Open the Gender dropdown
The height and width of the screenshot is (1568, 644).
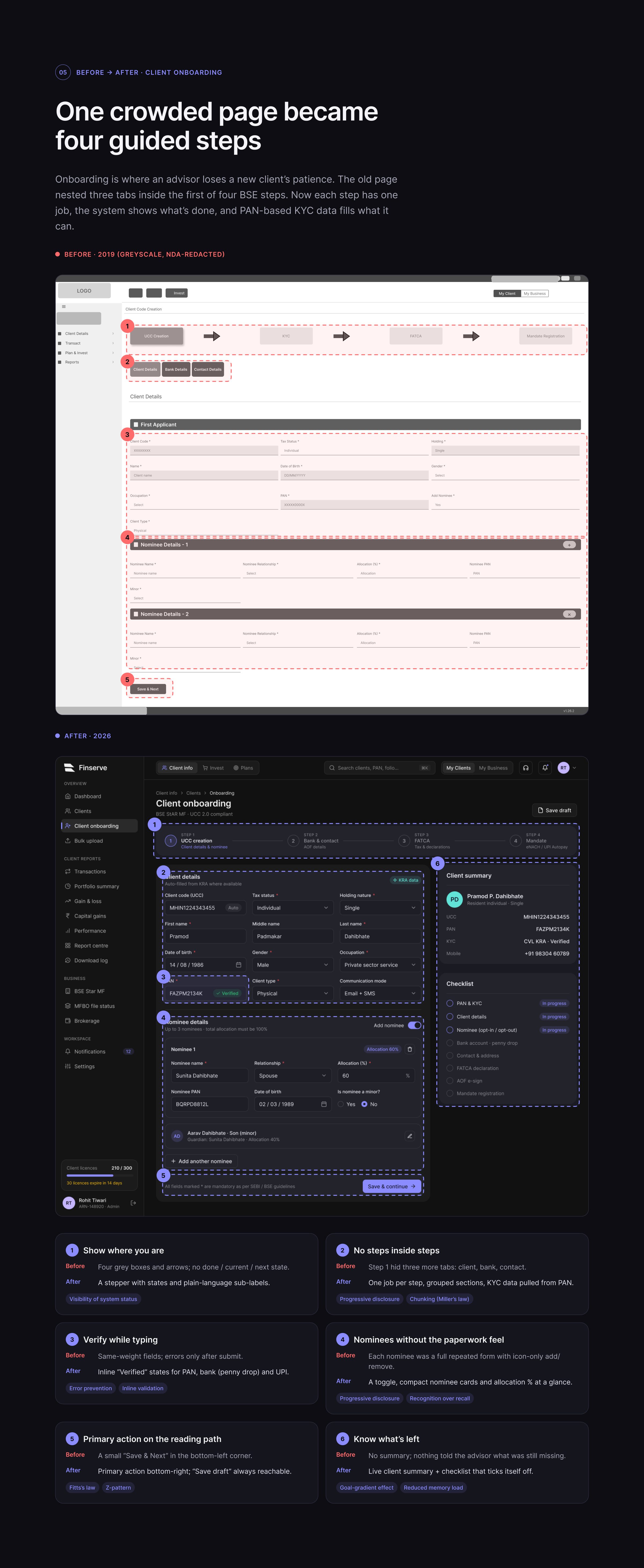coord(293,965)
